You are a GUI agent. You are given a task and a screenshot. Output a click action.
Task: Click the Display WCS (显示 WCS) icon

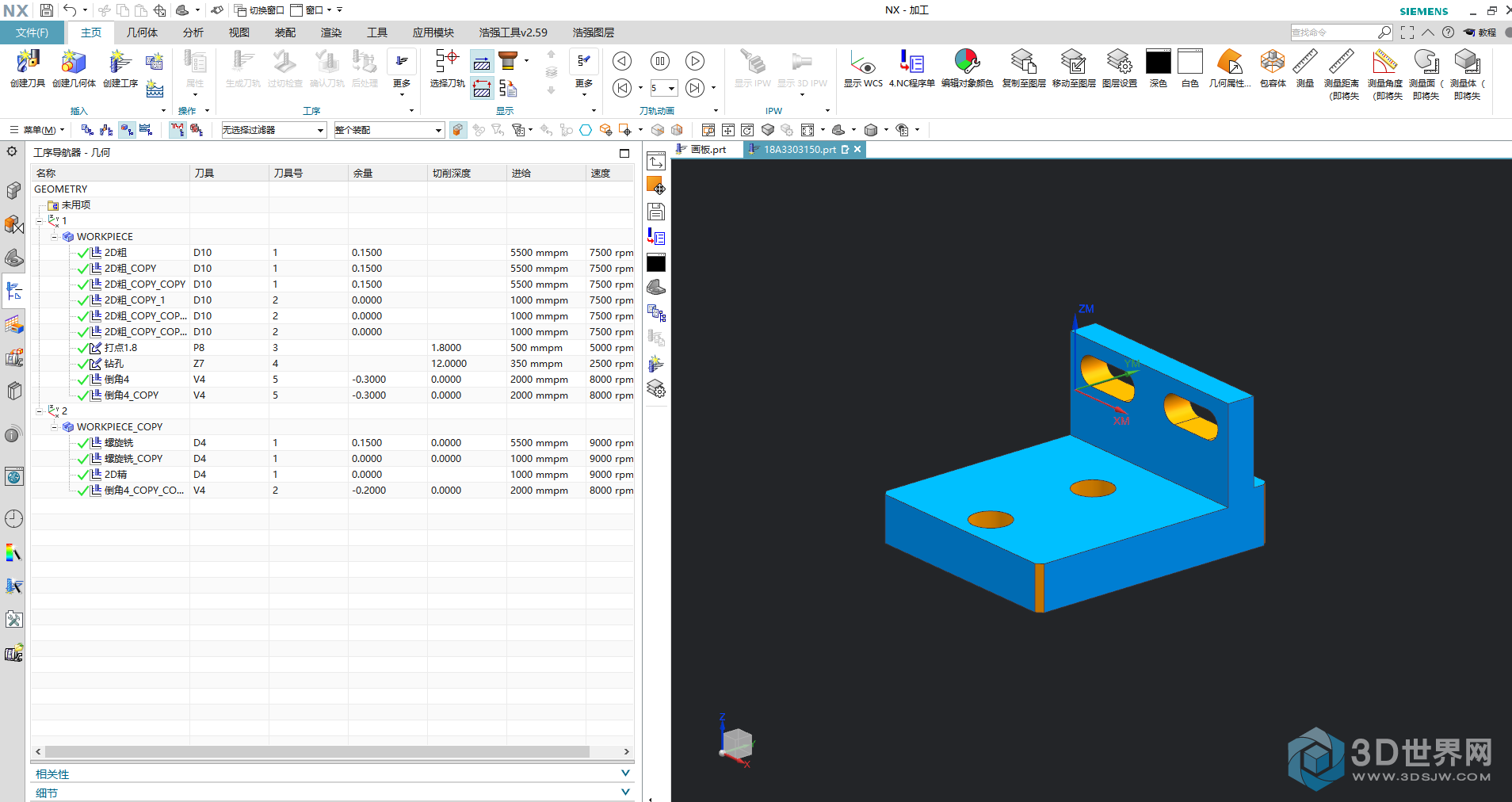pos(862,63)
